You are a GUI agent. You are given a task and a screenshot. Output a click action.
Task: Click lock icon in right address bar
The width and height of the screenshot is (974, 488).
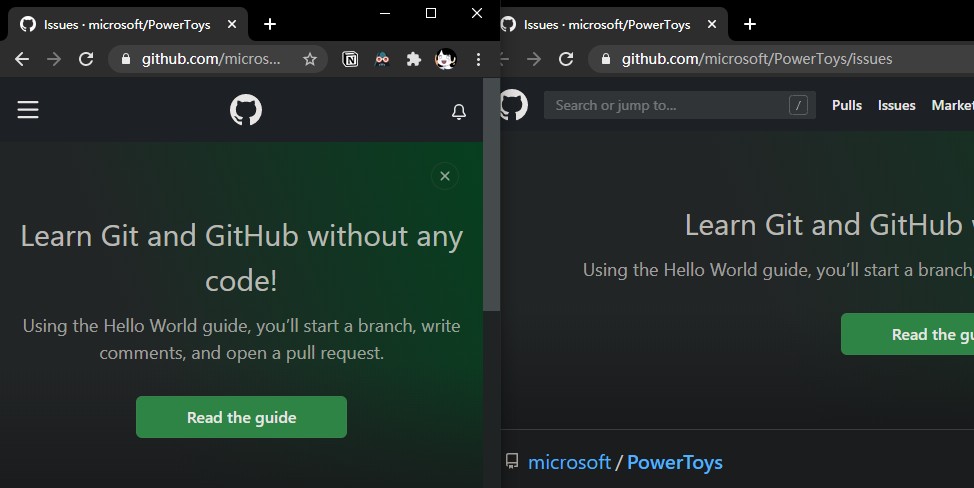coord(606,59)
